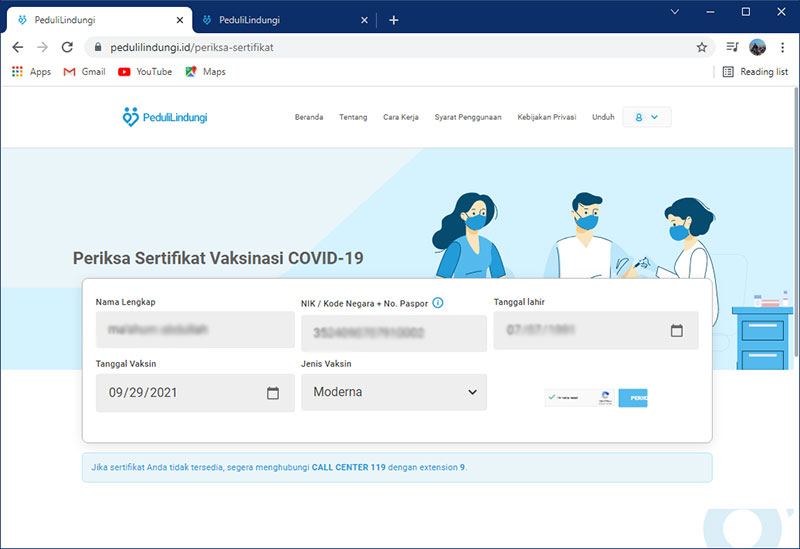Reload the page with refresh icon
Viewport: 800px width, 549px height.
(x=67, y=47)
